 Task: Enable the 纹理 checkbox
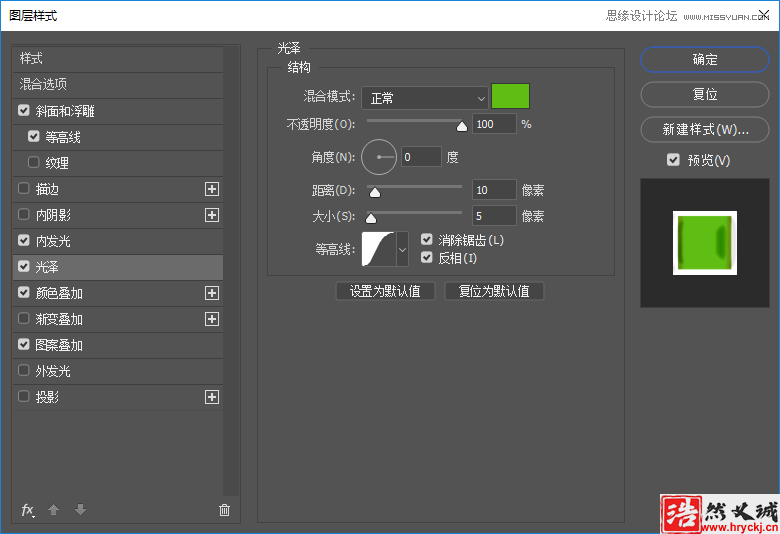click(34, 162)
